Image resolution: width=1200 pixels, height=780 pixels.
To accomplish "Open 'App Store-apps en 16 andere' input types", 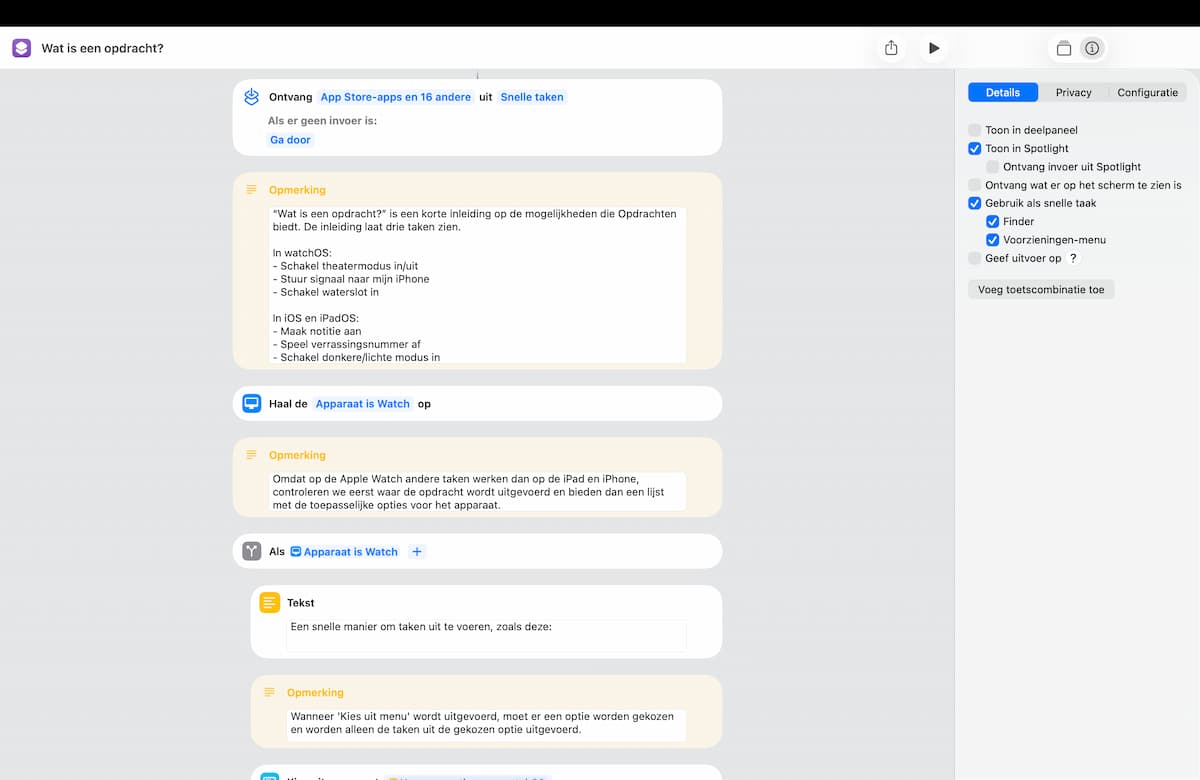I will coord(396,97).
